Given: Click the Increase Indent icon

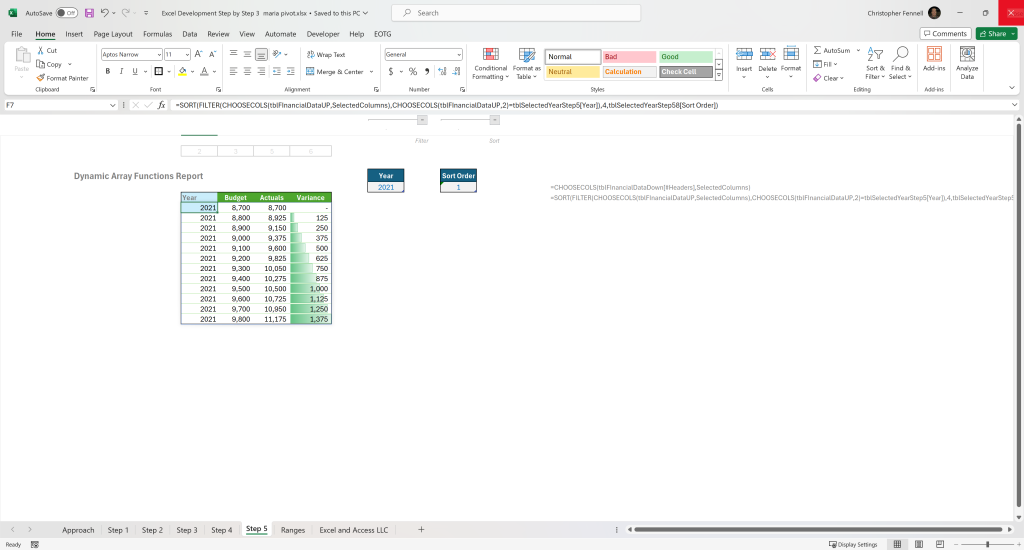Looking at the screenshot, I should (x=291, y=71).
